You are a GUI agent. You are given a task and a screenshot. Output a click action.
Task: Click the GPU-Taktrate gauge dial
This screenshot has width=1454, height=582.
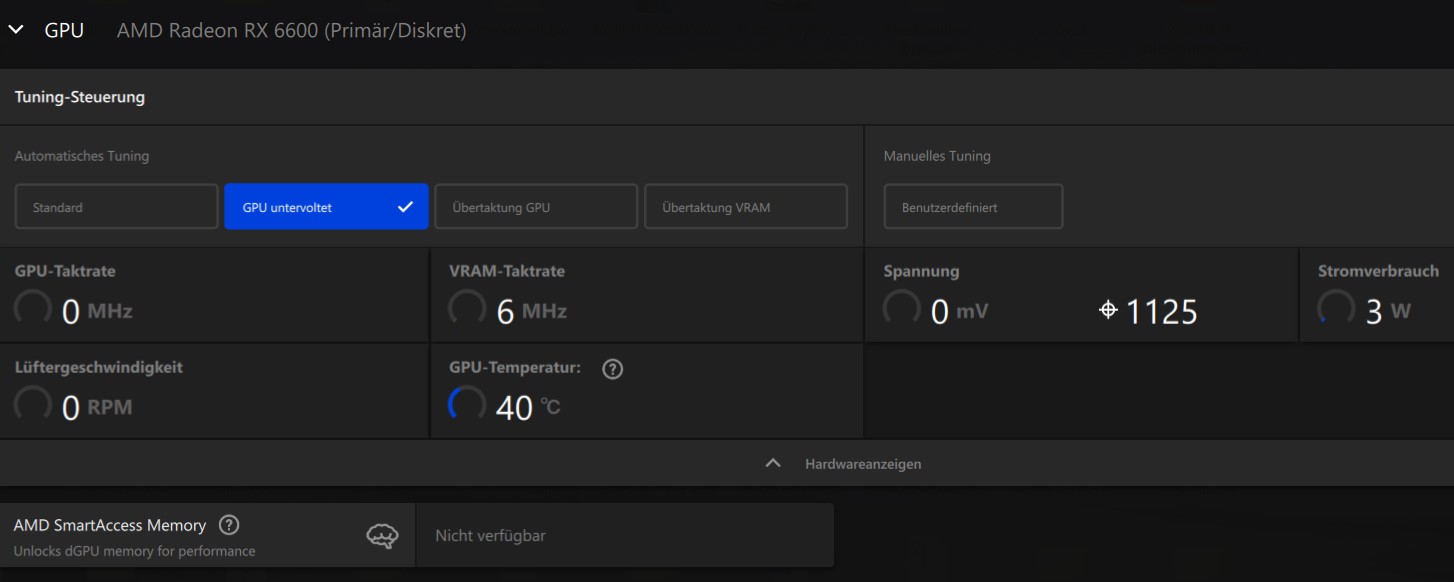click(33, 309)
